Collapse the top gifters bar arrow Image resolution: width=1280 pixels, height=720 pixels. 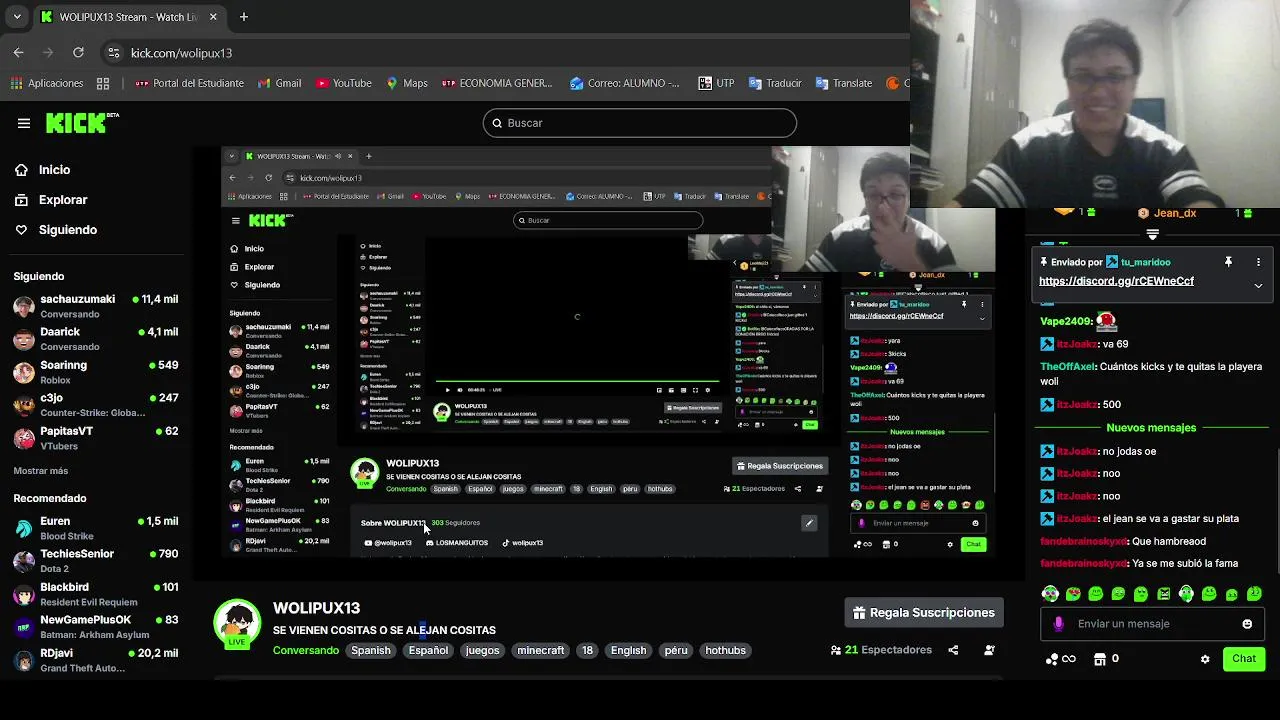pyautogui.click(x=1152, y=235)
